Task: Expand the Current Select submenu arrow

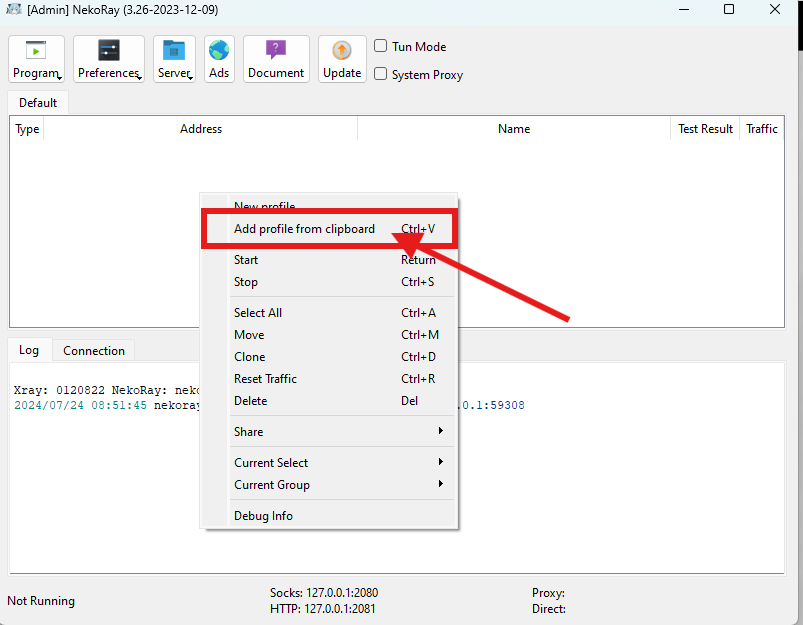Action: point(440,462)
